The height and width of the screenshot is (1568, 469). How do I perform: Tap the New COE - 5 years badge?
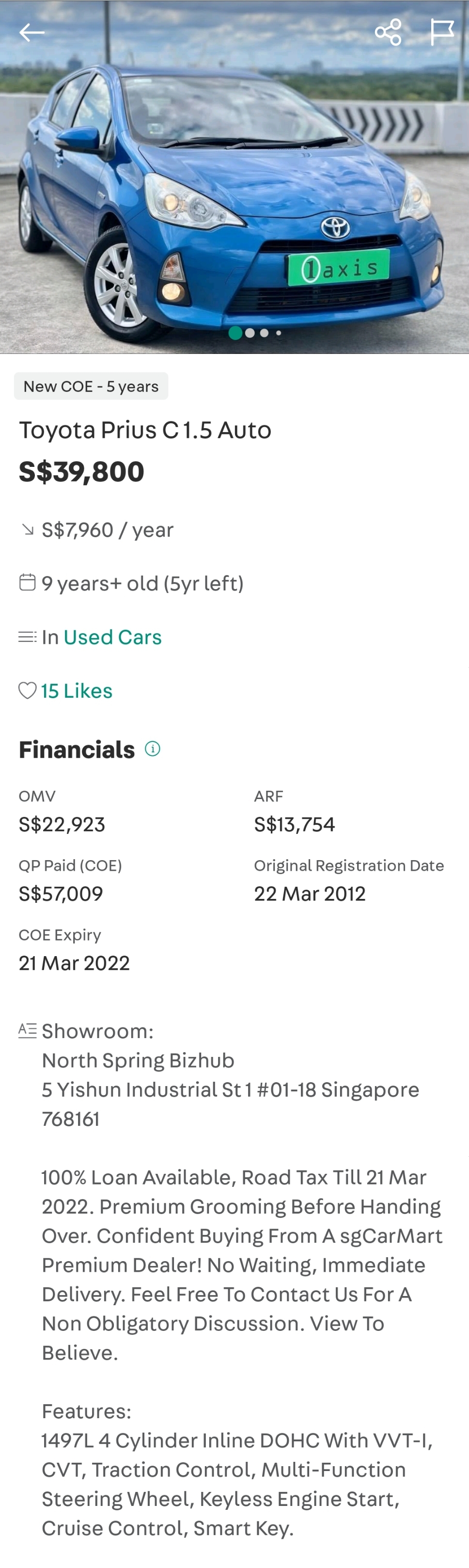point(91,386)
